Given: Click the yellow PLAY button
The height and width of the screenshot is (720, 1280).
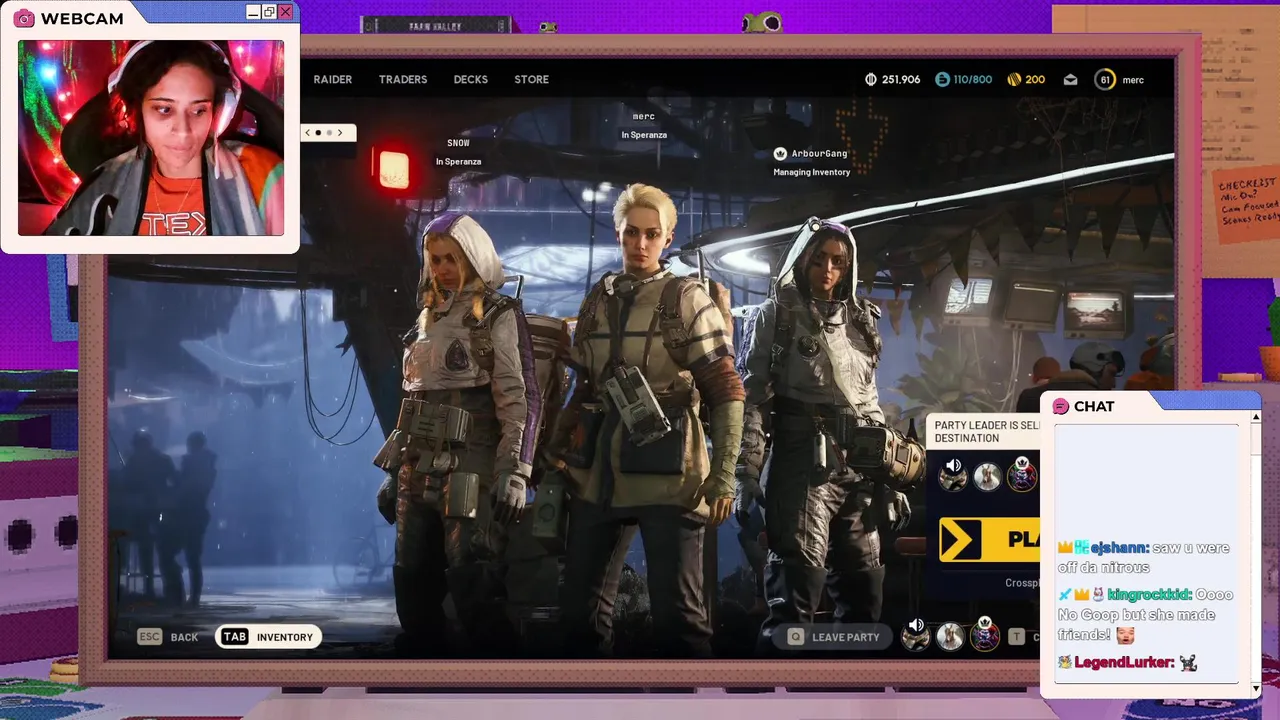Looking at the screenshot, I should pos(989,540).
